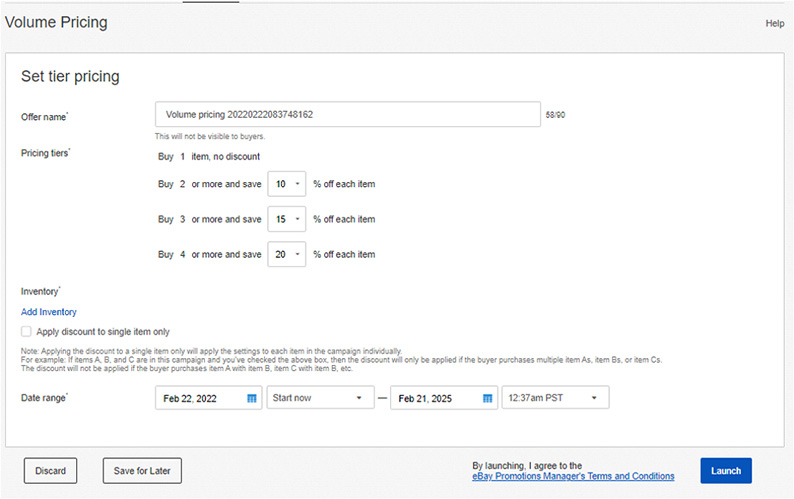Click Save for Later button
794x499 pixels.
pos(142,471)
